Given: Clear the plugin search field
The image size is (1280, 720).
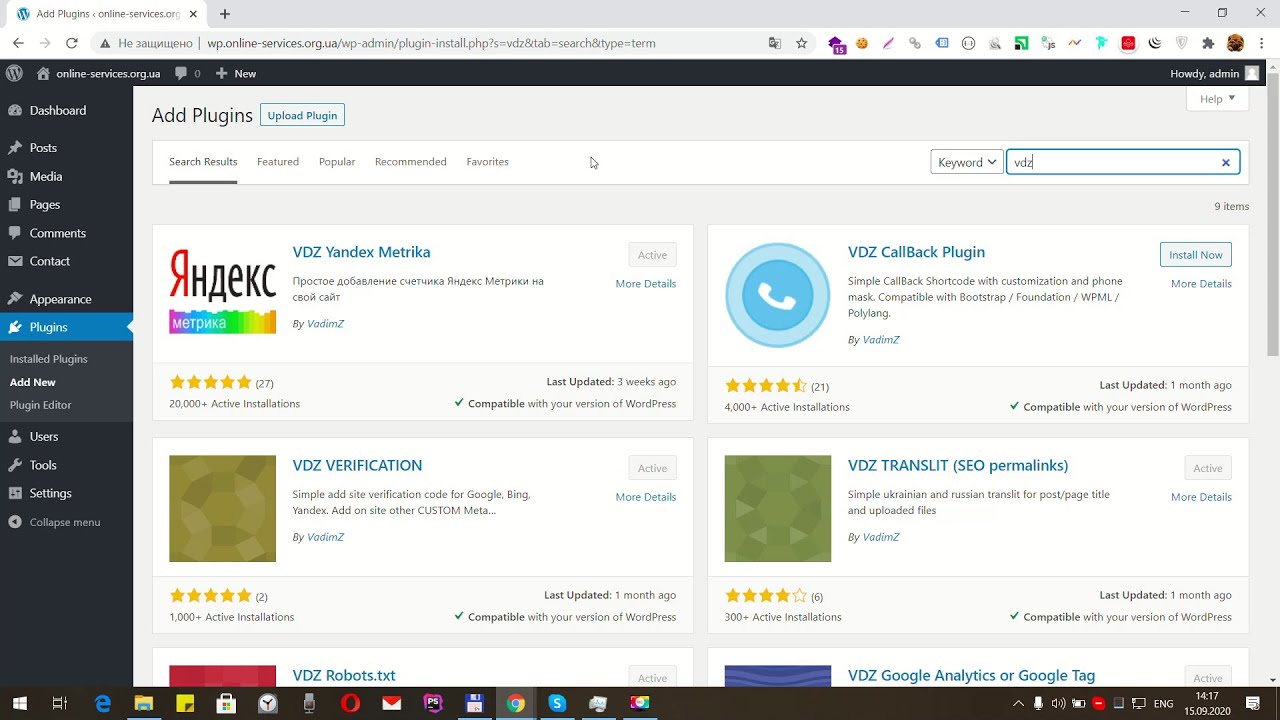Looking at the screenshot, I should click(x=1226, y=163).
